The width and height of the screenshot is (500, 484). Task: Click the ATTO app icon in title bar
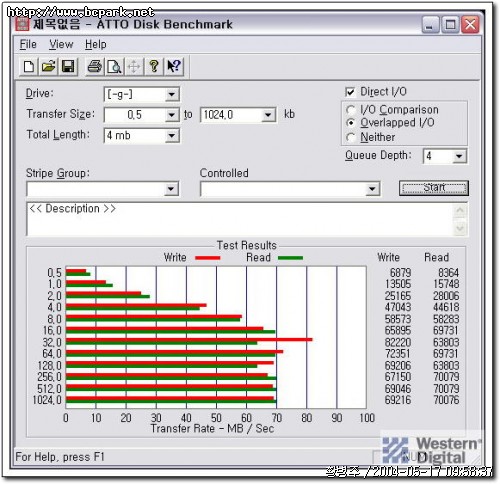pos(23,24)
